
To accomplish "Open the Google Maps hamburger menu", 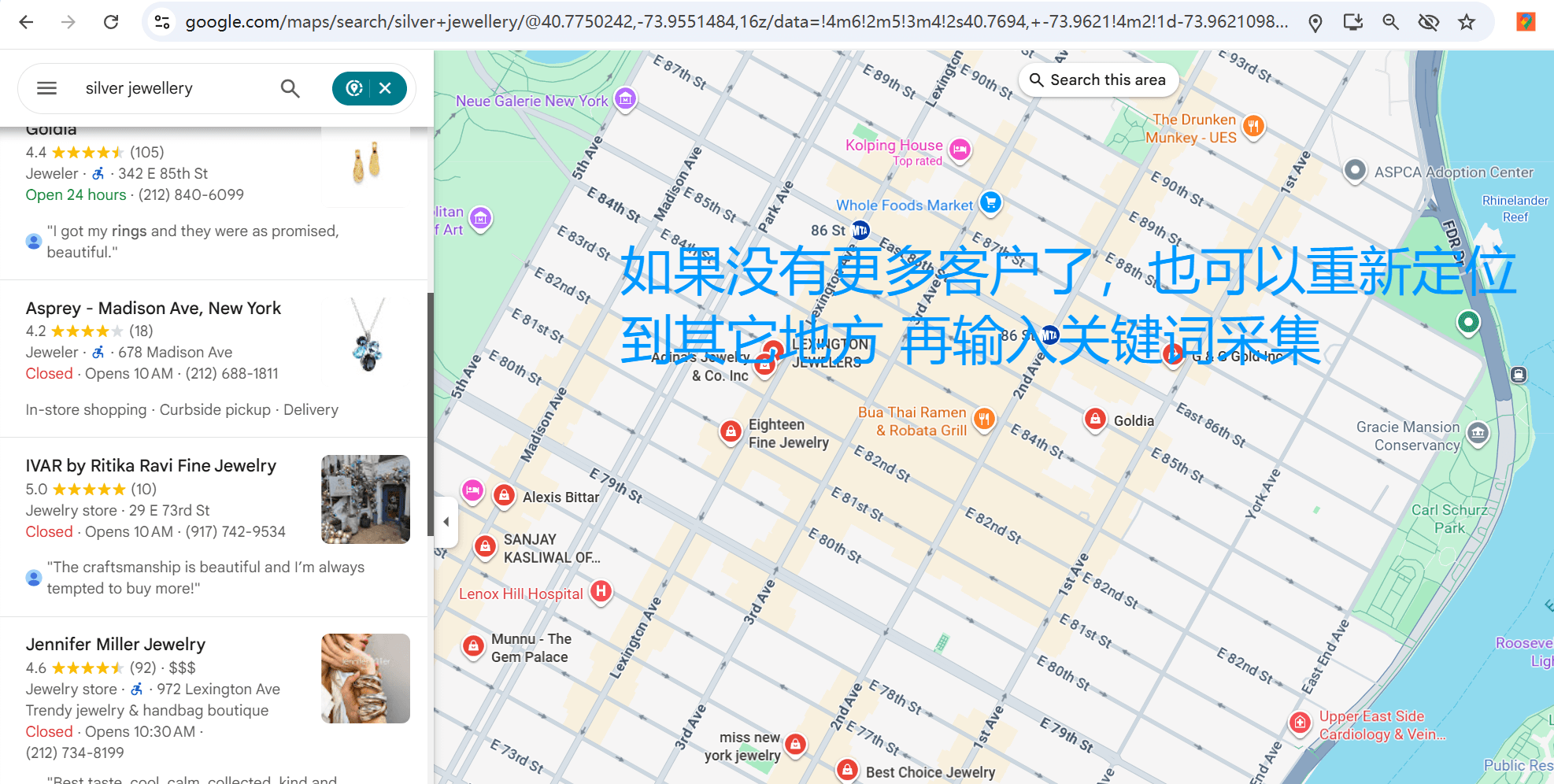I will point(47,88).
